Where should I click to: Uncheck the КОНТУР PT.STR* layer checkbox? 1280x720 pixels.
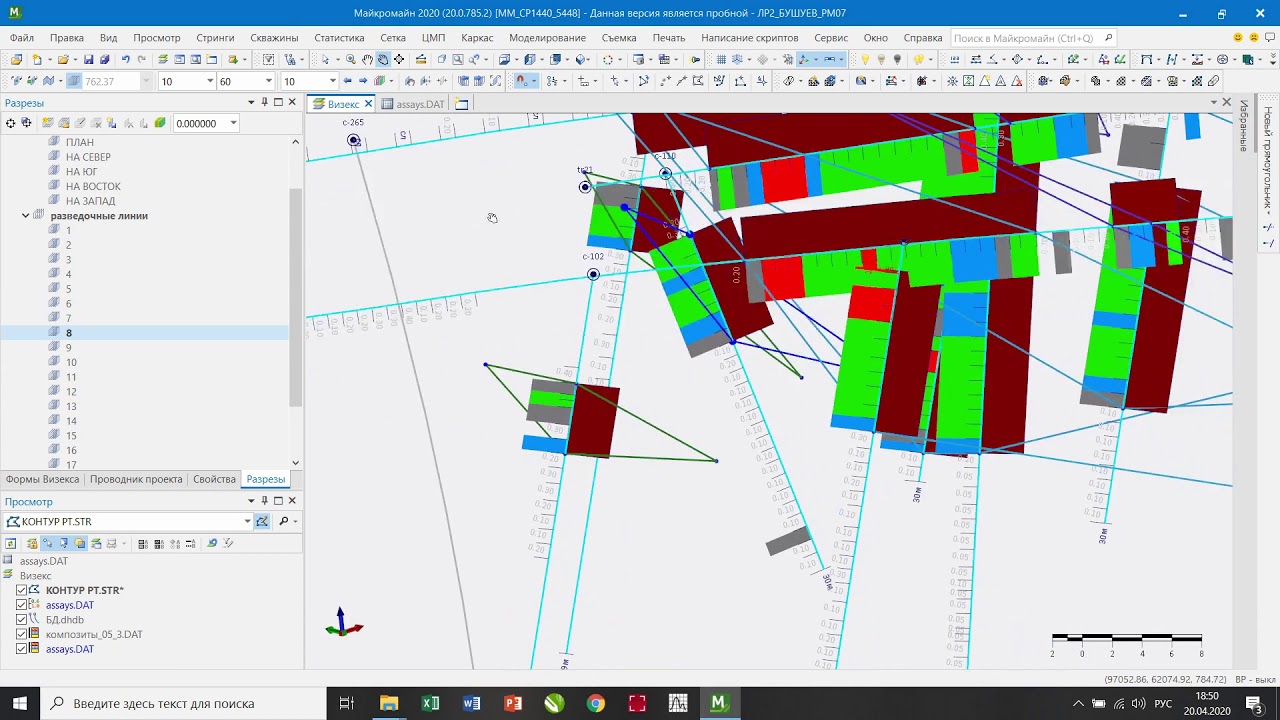click(21, 590)
